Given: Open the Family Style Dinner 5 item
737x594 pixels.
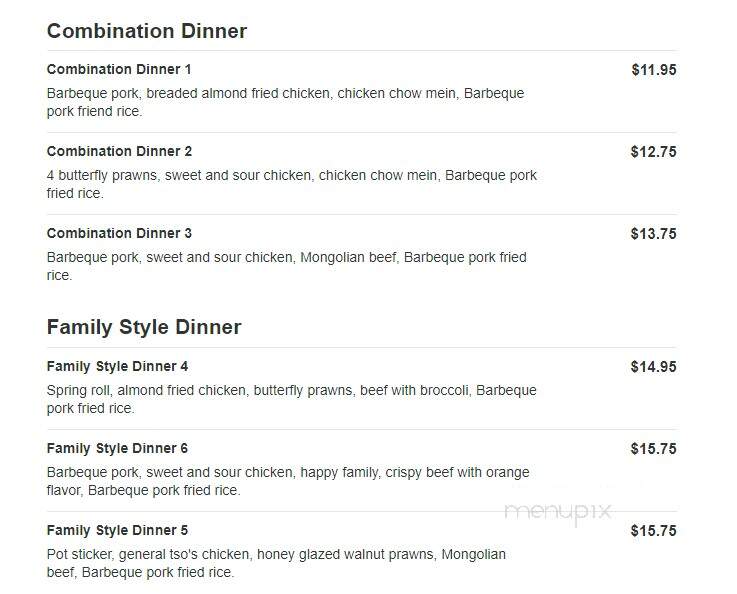Looking at the screenshot, I should point(118,531).
